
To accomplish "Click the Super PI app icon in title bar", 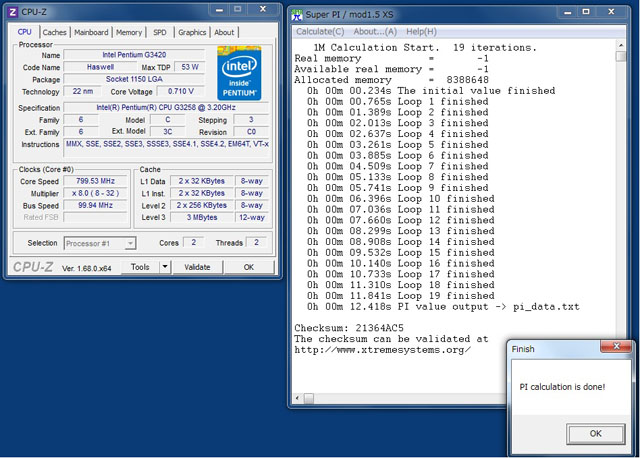I will coord(297,16).
